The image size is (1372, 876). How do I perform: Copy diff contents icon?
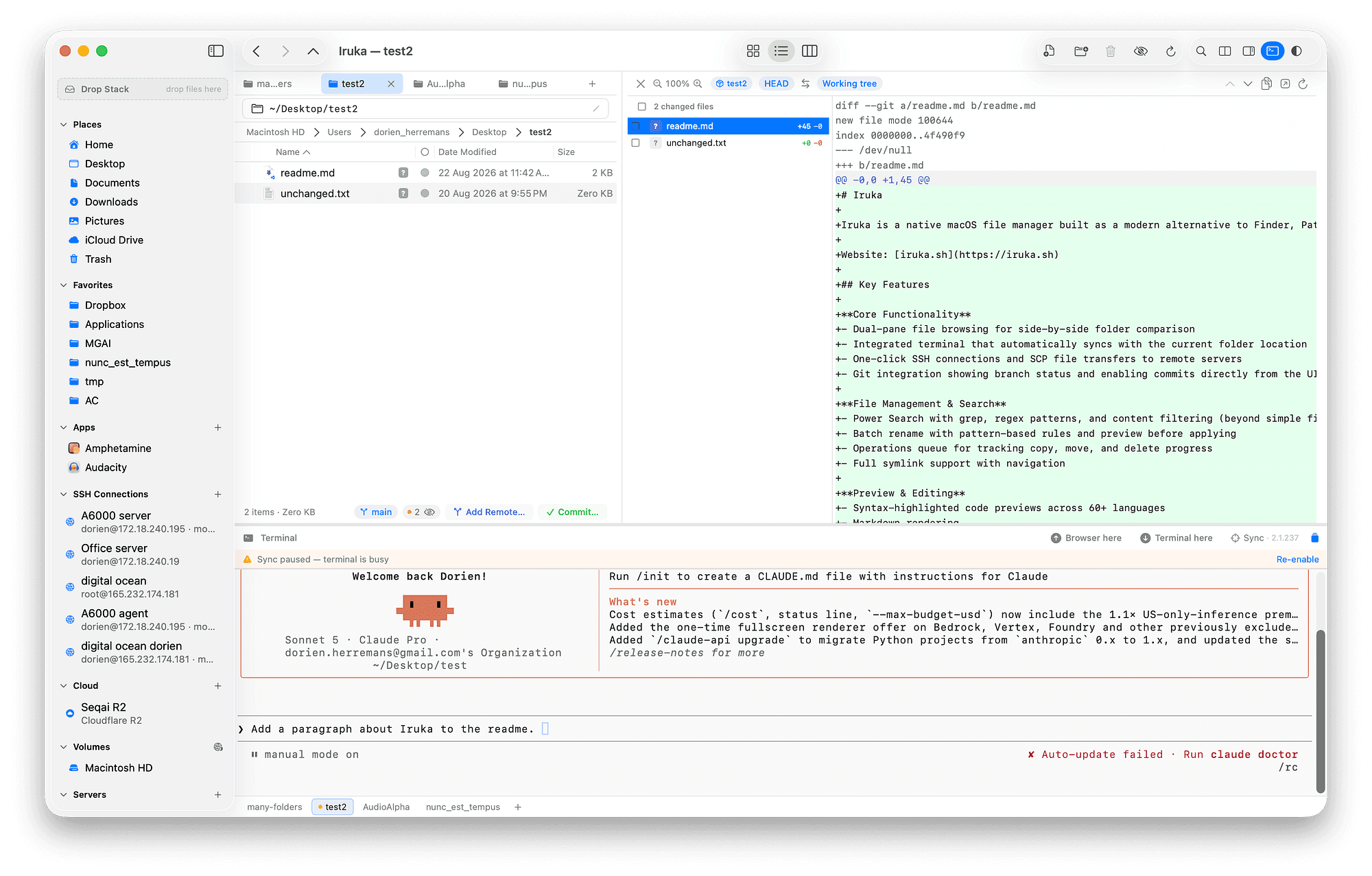click(1266, 84)
